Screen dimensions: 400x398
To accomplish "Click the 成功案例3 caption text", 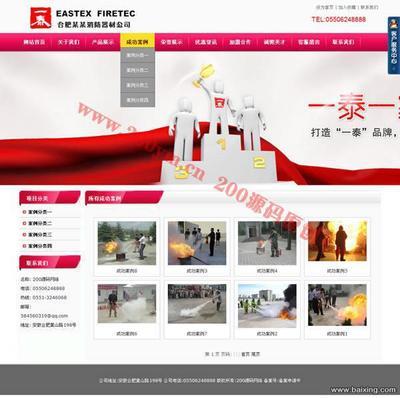I will (x=197, y=271).
